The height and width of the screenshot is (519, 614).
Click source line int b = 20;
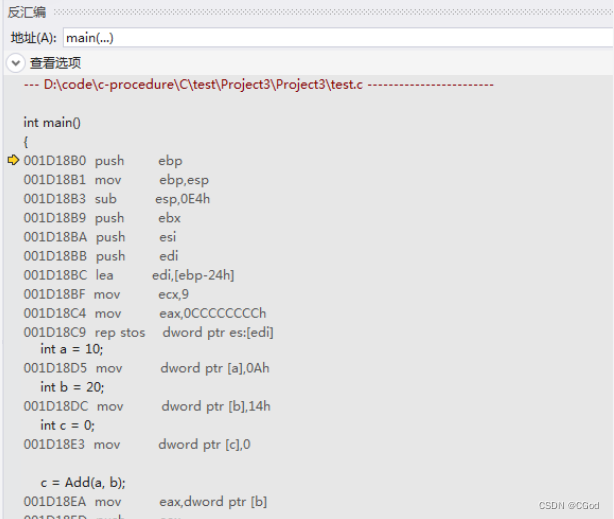pyautogui.click(x=72, y=387)
